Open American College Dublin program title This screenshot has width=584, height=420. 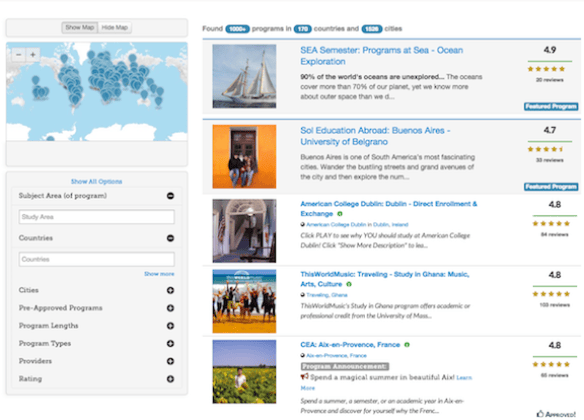click(388, 209)
